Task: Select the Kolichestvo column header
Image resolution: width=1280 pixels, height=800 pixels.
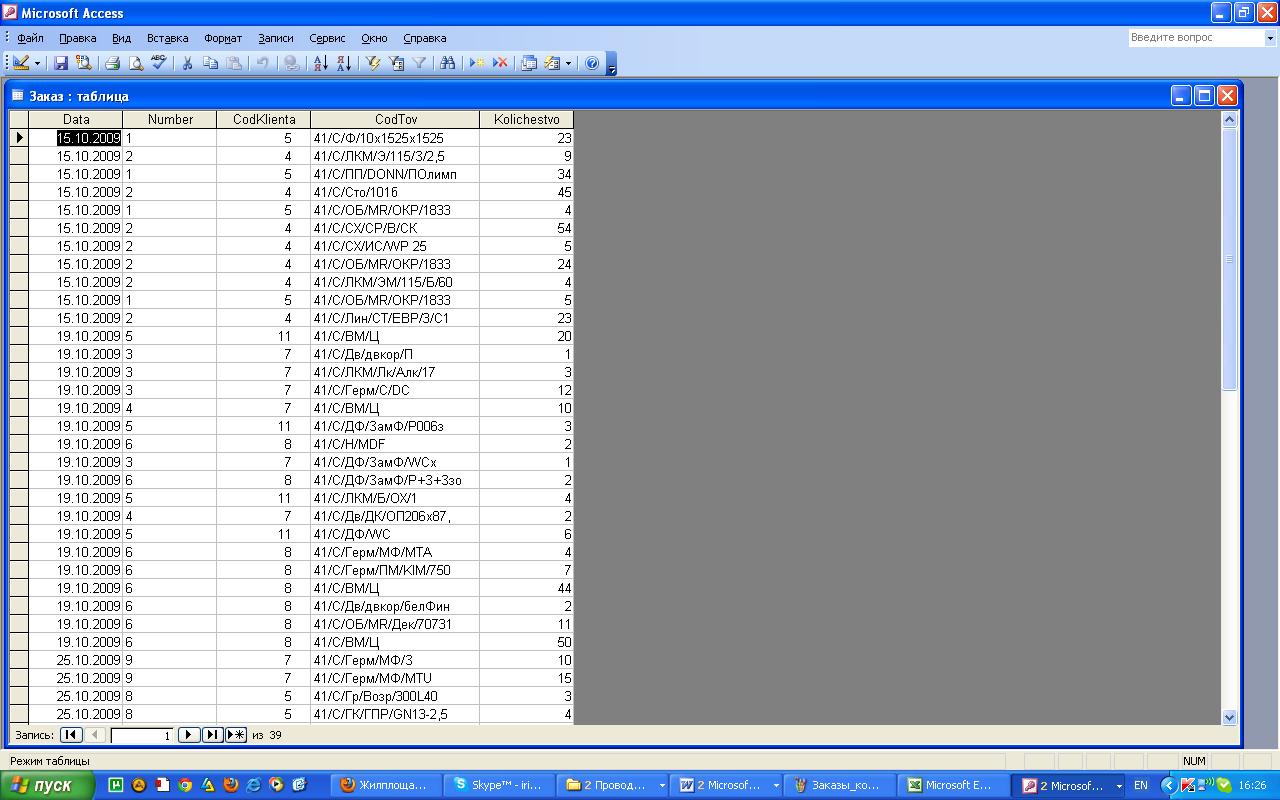Action: pos(527,119)
